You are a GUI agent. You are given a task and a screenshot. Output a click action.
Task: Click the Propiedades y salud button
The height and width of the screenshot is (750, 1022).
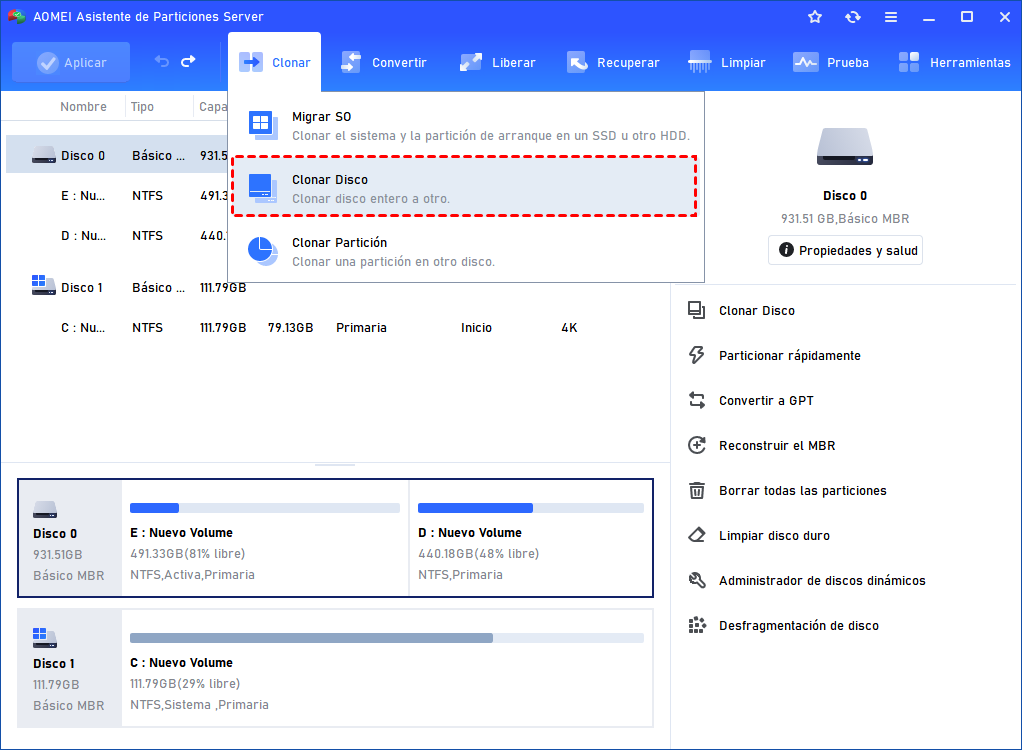(845, 250)
